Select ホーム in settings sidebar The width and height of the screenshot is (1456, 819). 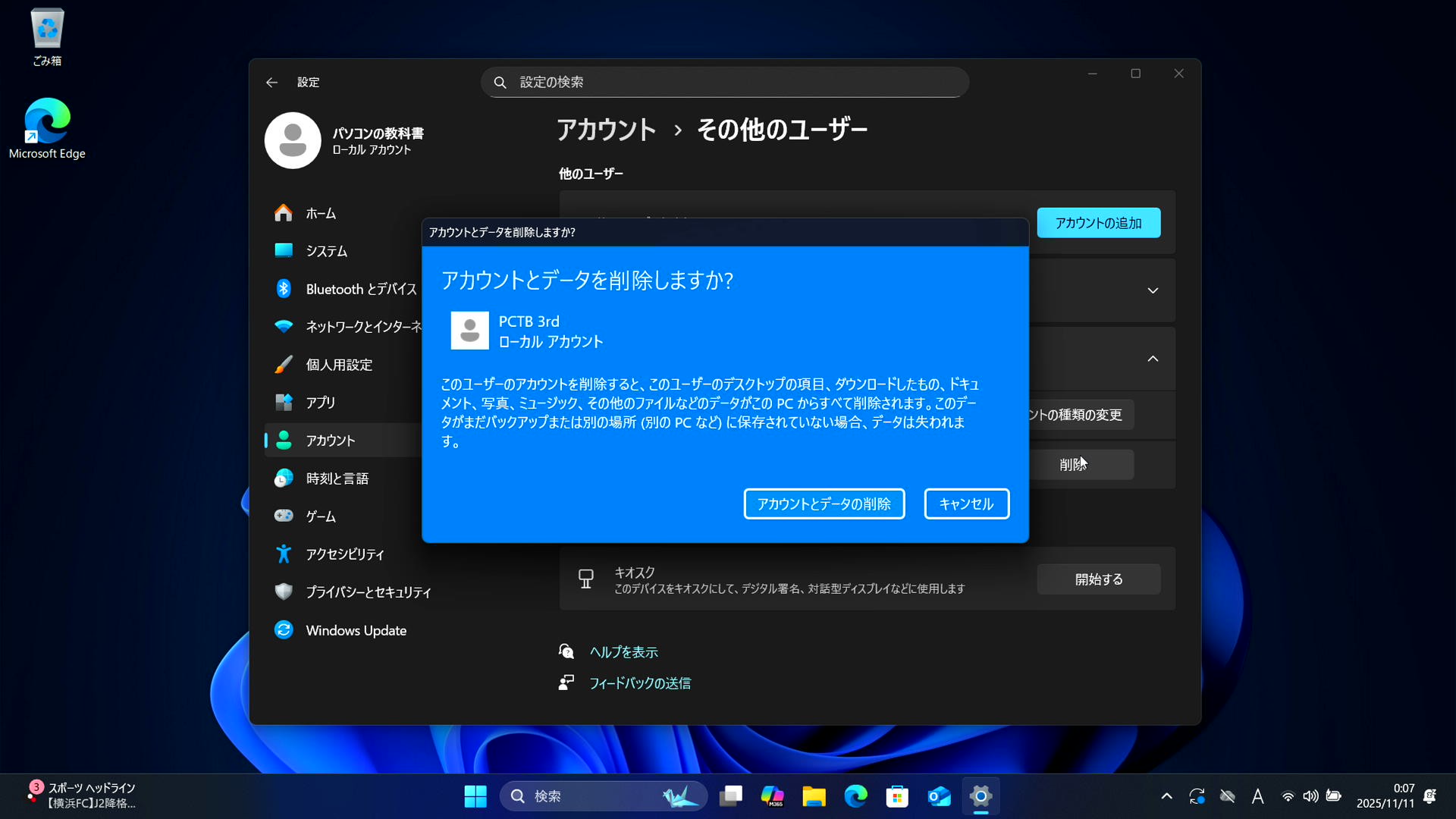coord(320,213)
